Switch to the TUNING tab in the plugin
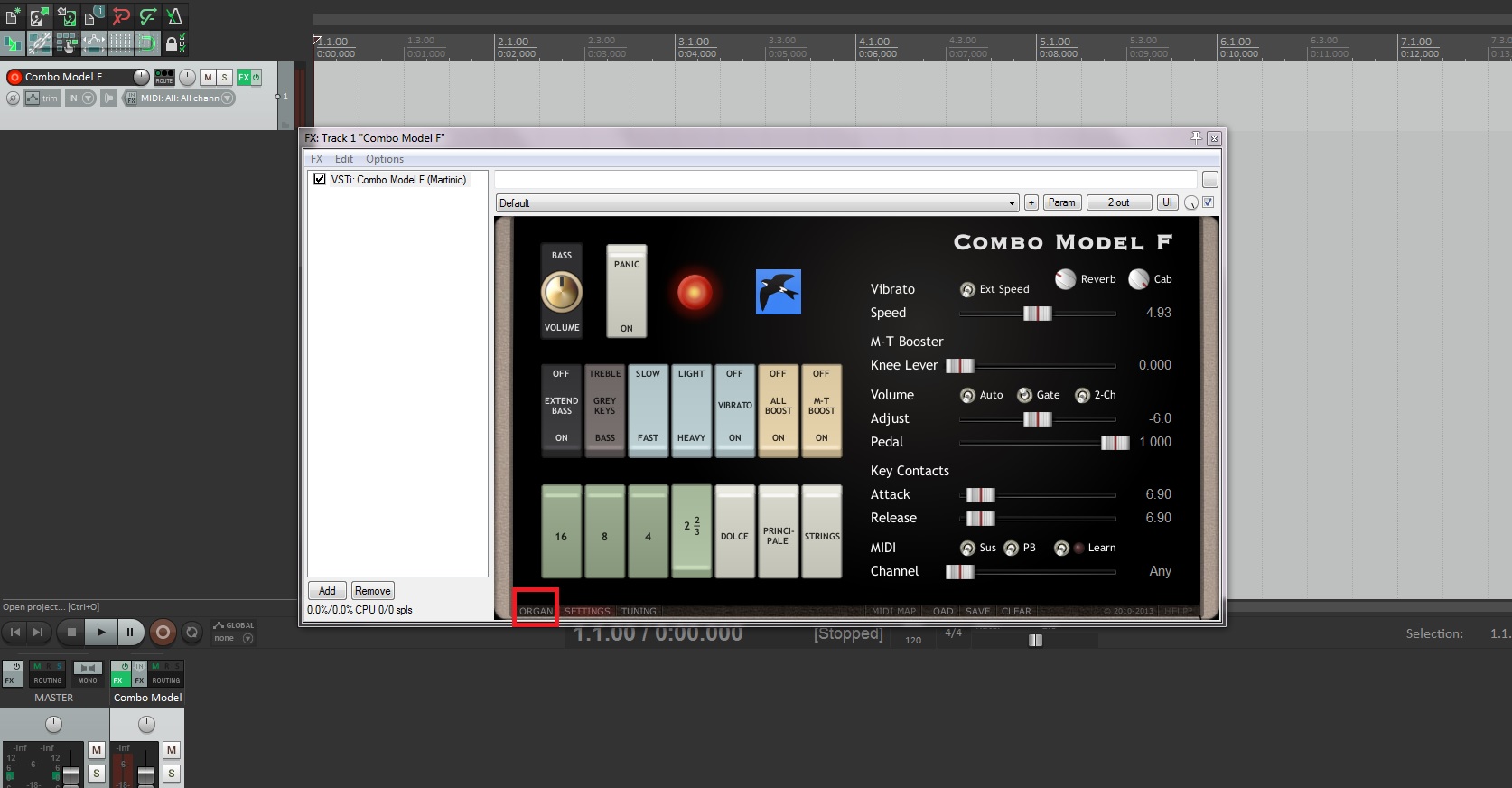Screen dimensions: 1512x788 [639, 611]
